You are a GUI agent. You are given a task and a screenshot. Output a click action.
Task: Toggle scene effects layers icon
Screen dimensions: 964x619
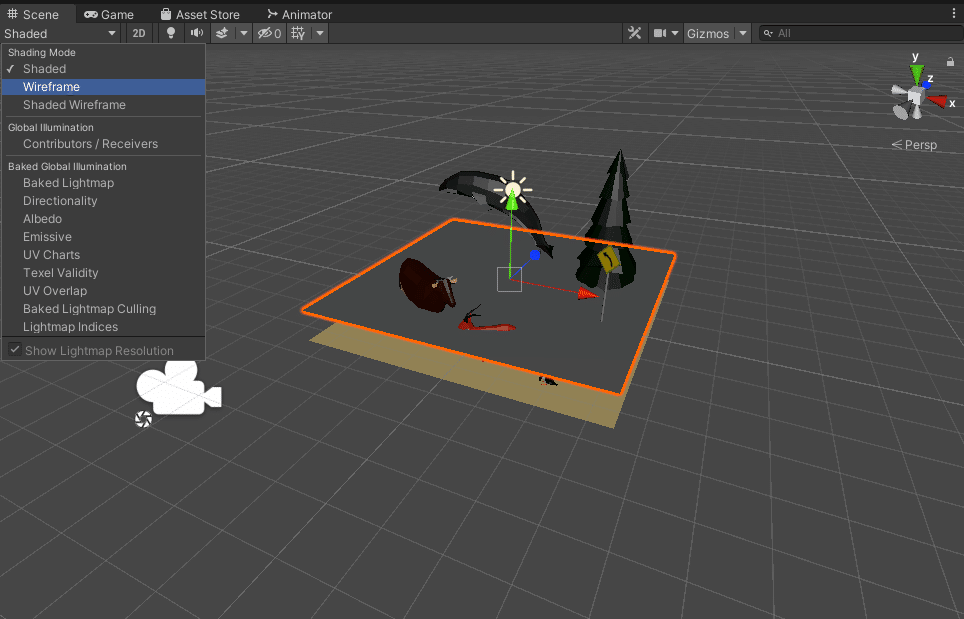(x=222, y=33)
